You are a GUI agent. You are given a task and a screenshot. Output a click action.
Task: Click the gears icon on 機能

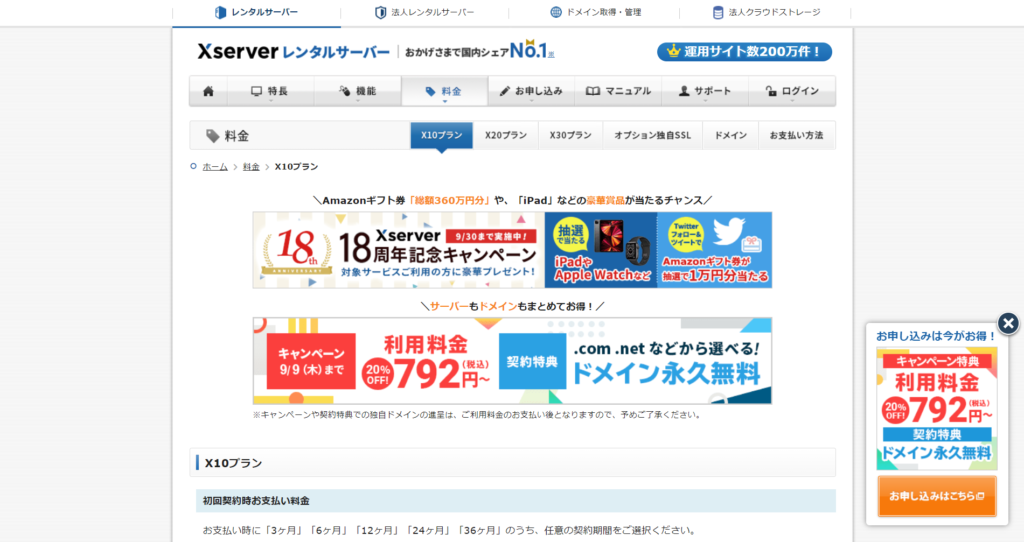tap(345, 91)
